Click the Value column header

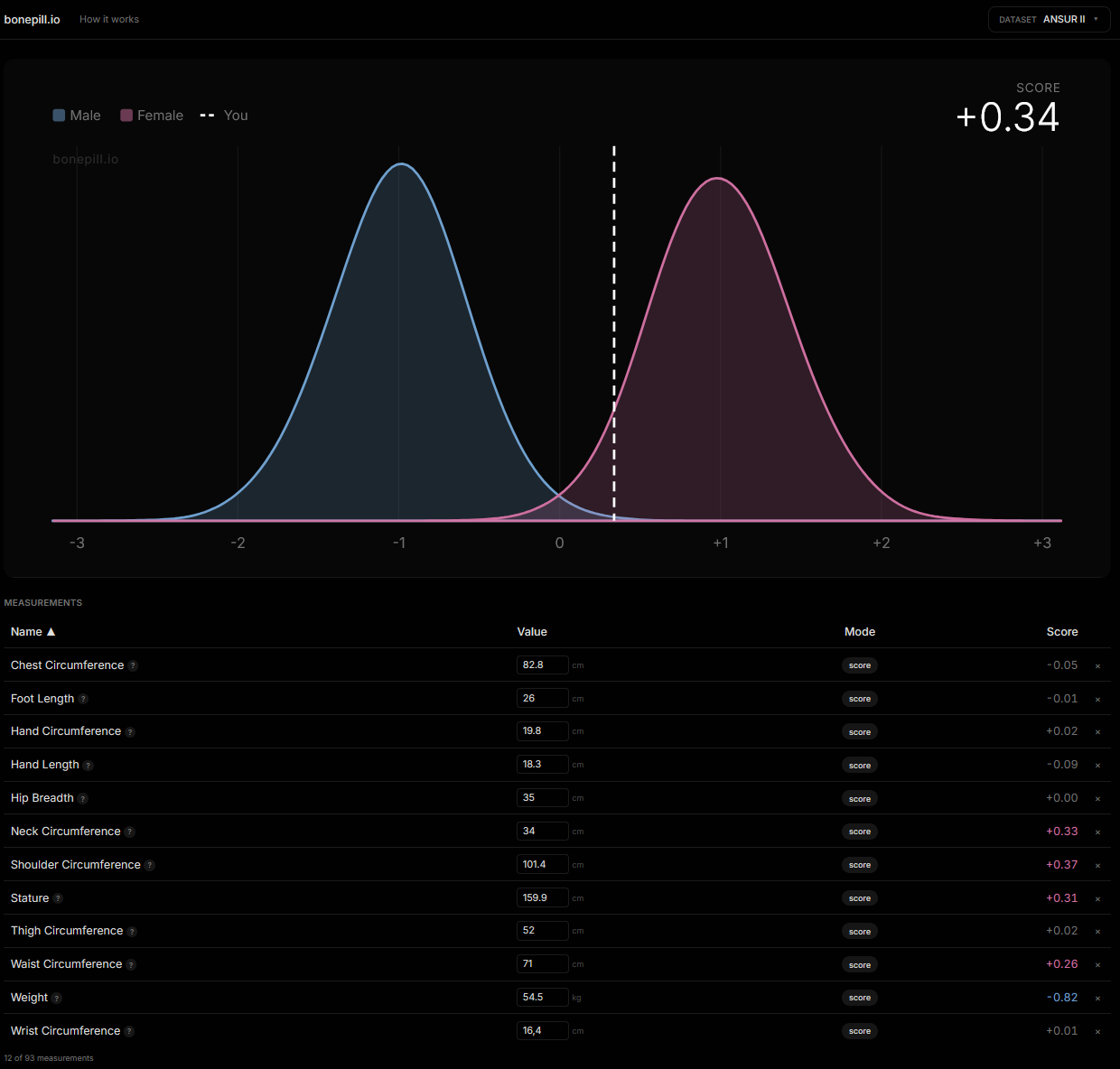tap(532, 632)
